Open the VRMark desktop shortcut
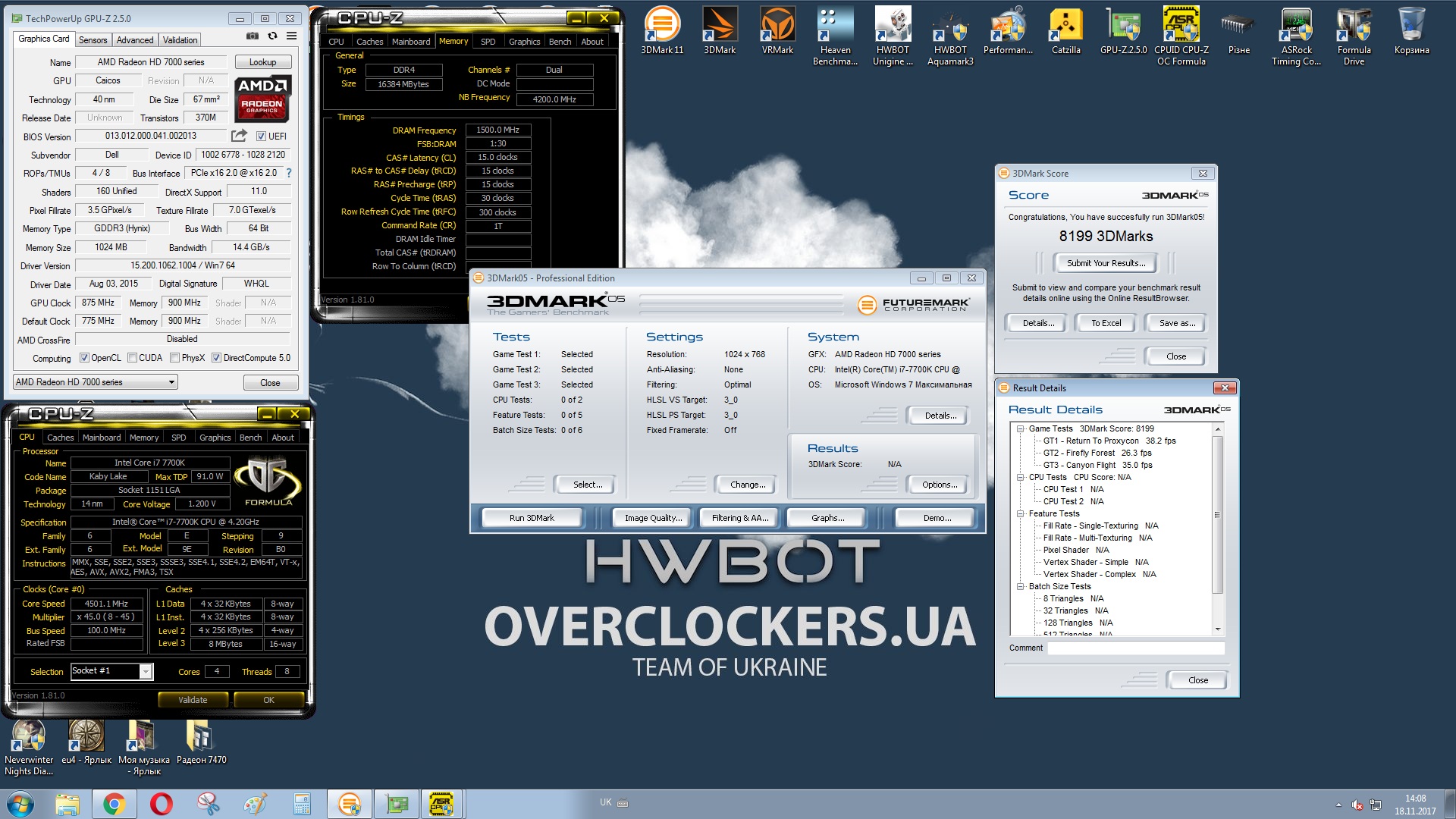This screenshot has width=1456, height=819. coord(777,32)
